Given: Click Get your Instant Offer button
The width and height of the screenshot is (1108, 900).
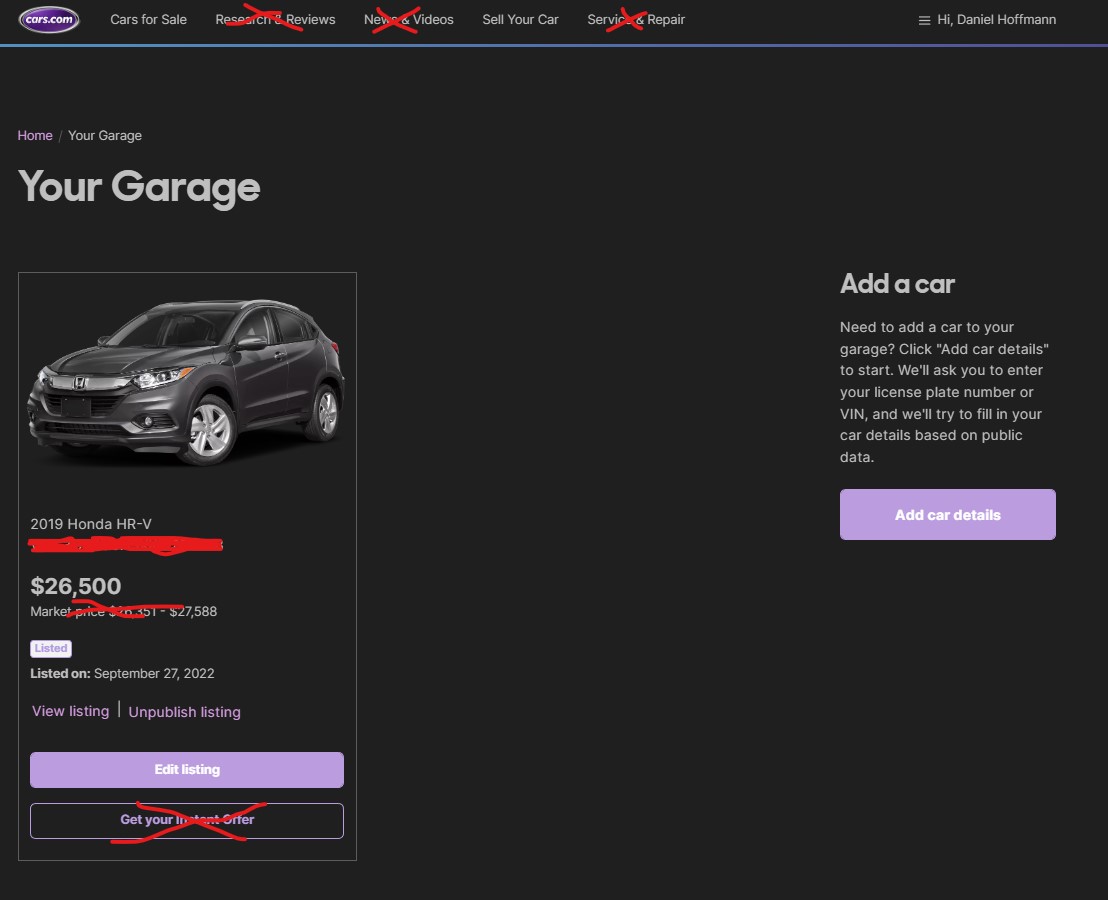Looking at the screenshot, I should tap(187, 821).
